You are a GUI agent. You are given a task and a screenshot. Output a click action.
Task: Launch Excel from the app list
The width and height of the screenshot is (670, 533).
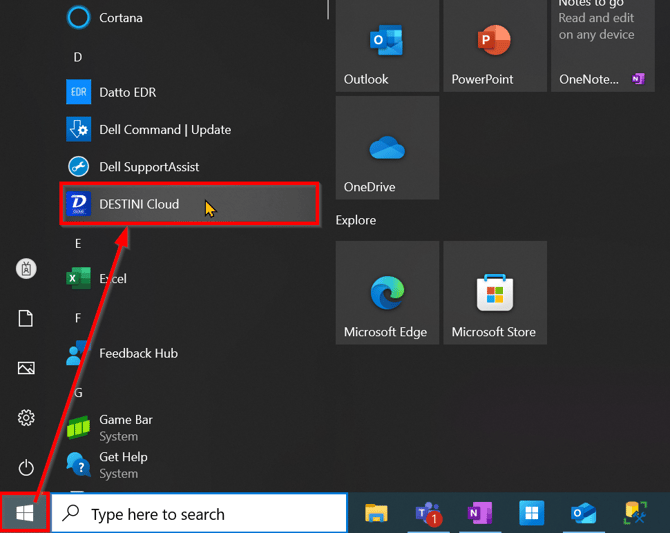point(112,279)
